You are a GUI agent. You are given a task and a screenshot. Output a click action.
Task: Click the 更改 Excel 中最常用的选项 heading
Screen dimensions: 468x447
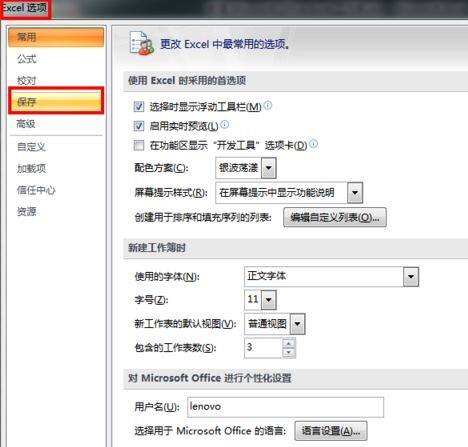pos(225,44)
